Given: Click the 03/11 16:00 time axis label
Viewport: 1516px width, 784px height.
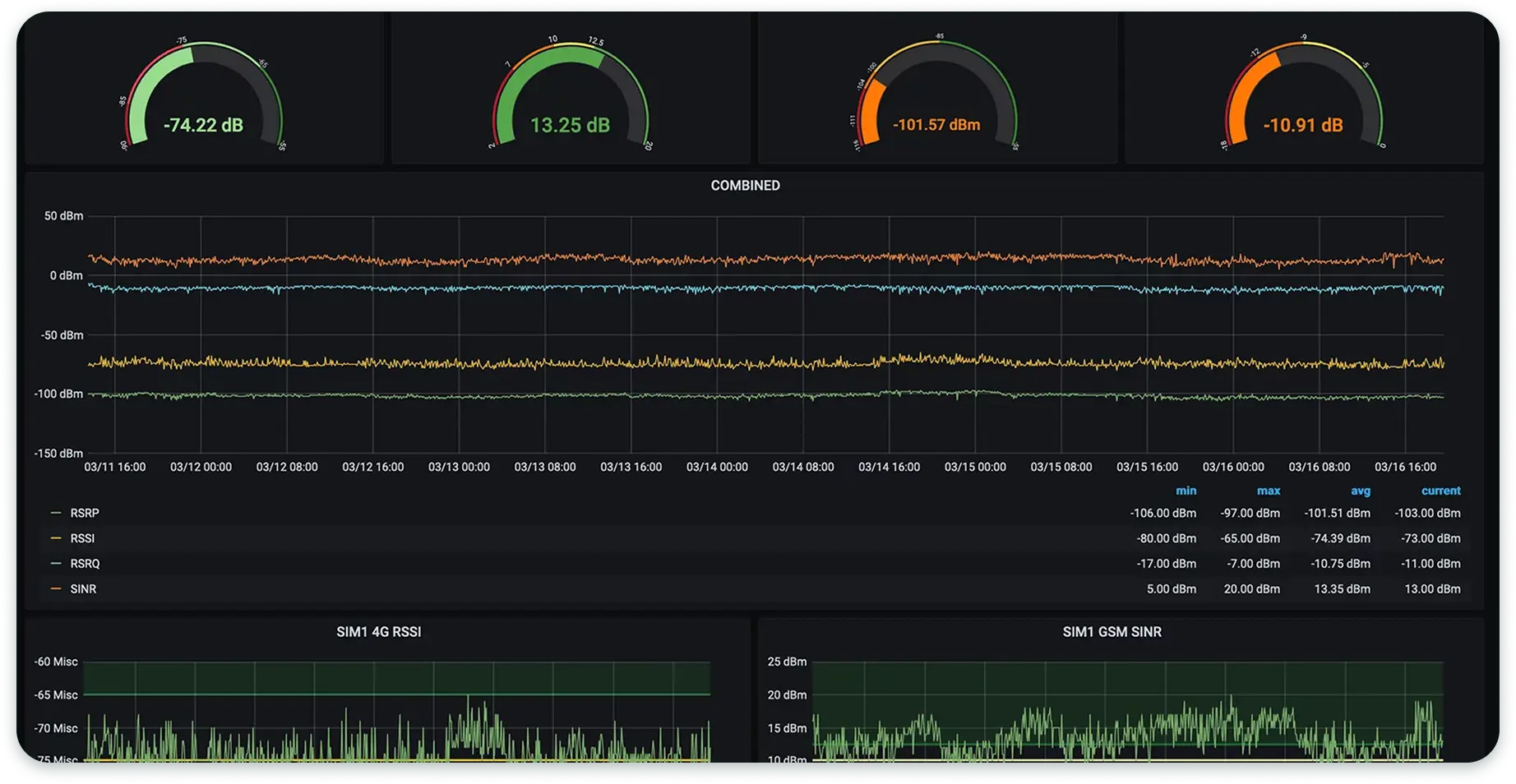Looking at the screenshot, I should point(115,467).
